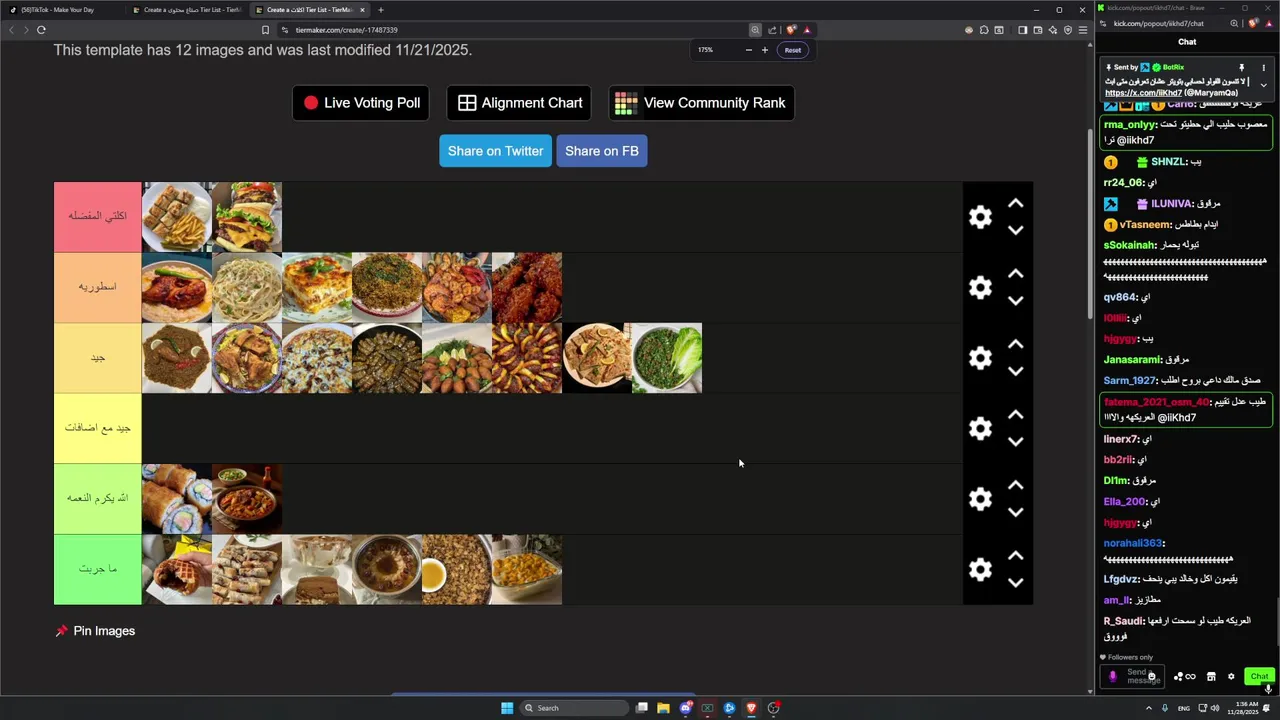1280x720 pixels.
Task: Switch to second TierMaker tab
Action: click(x=187, y=10)
